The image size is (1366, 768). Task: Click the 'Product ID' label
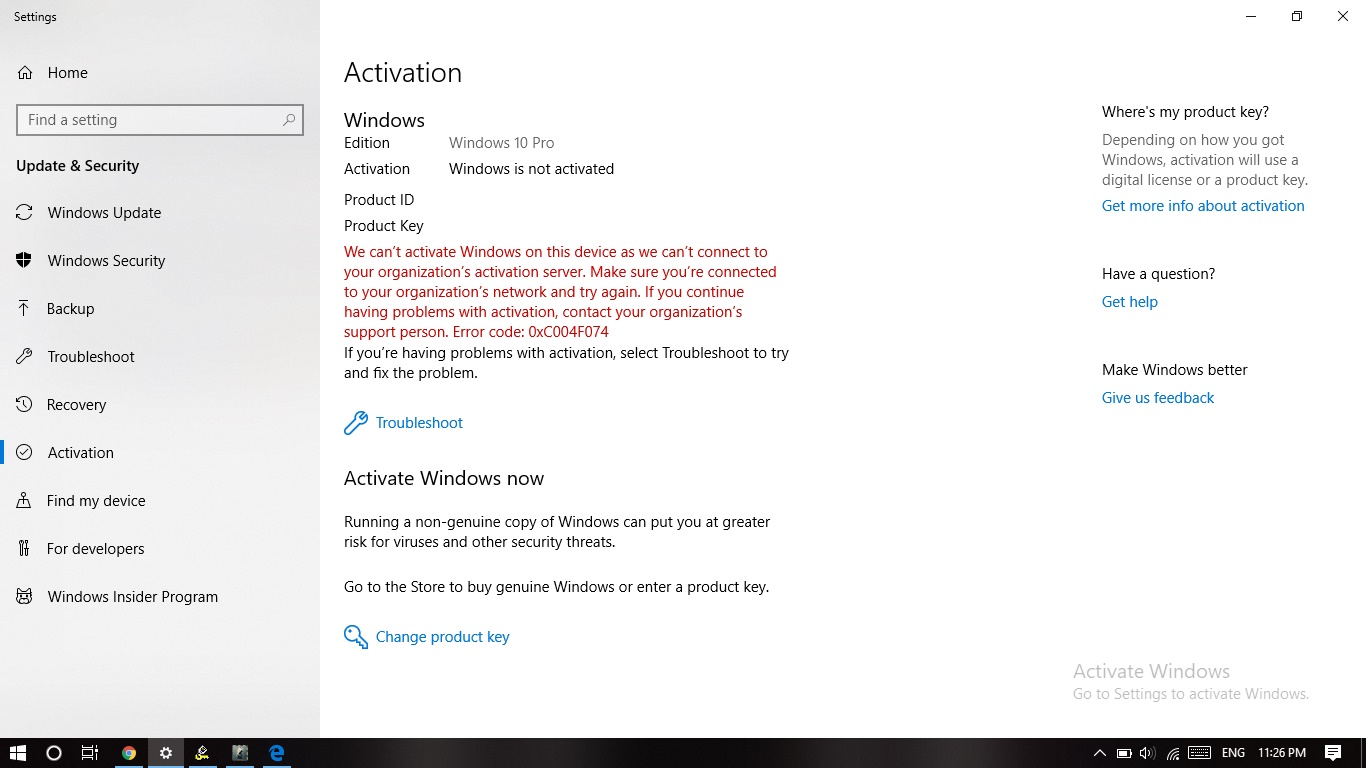[x=379, y=200]
